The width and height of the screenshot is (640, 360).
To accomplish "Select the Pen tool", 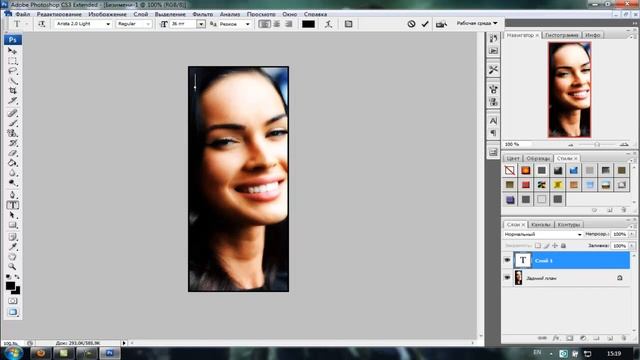I will 13,195.
